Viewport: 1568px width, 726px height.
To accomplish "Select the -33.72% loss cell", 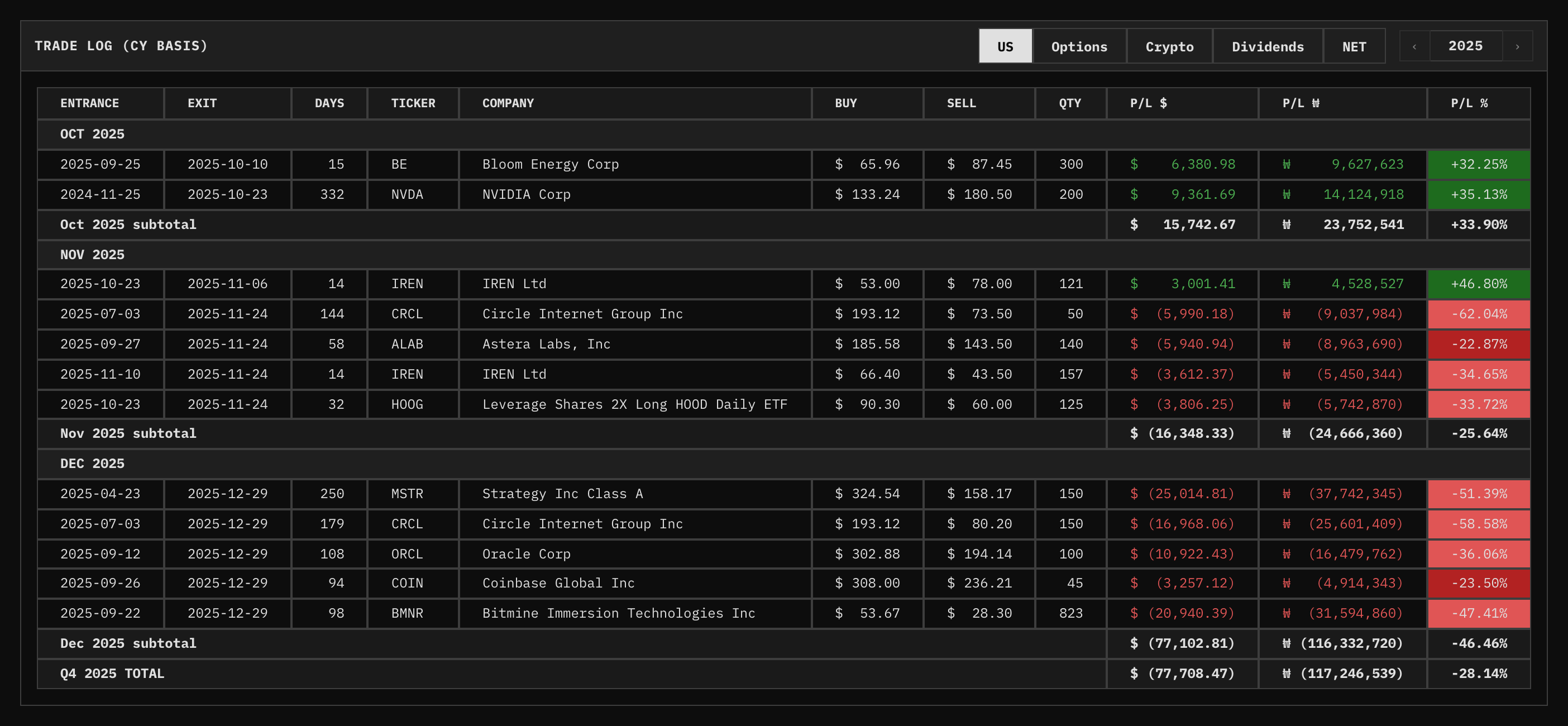I will tap(1479, 405).
